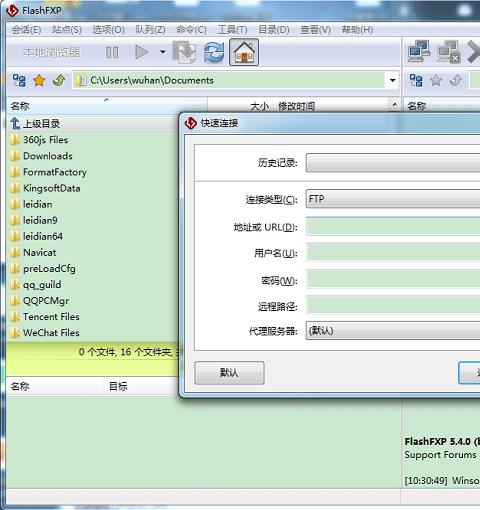Click the blue refresh icon in toolbar
480x510 pixels.
[x=214, y=52]
